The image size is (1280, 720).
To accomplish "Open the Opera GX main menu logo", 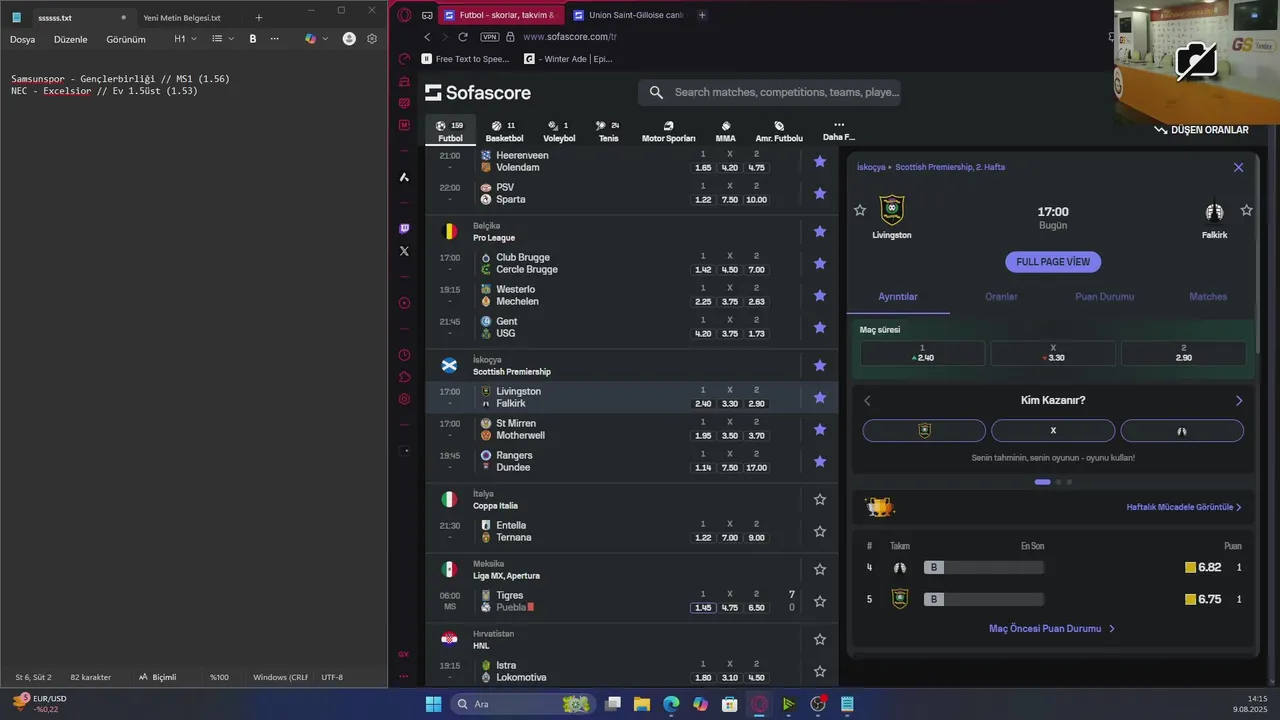I will click(x=404, y=15).
